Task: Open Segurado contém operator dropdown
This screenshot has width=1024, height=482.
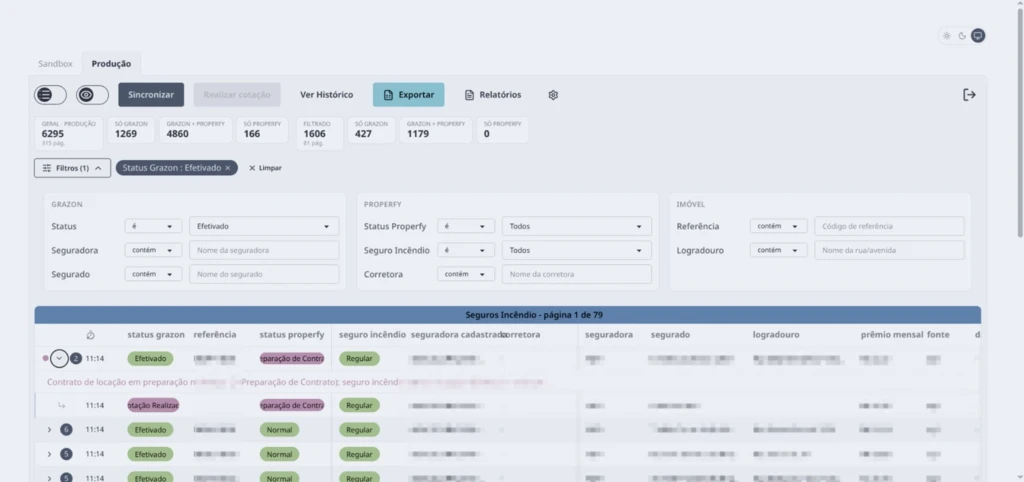Action: click(153, 274)
